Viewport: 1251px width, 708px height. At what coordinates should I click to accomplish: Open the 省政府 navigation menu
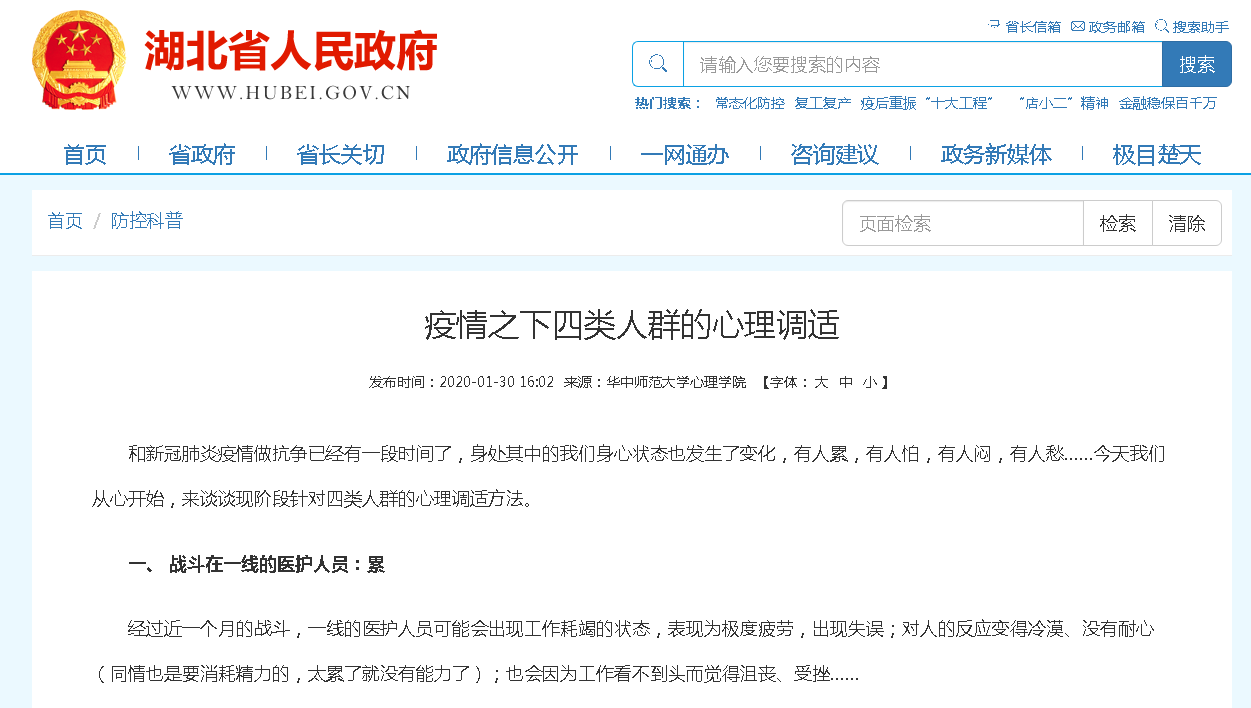[202, 154]
